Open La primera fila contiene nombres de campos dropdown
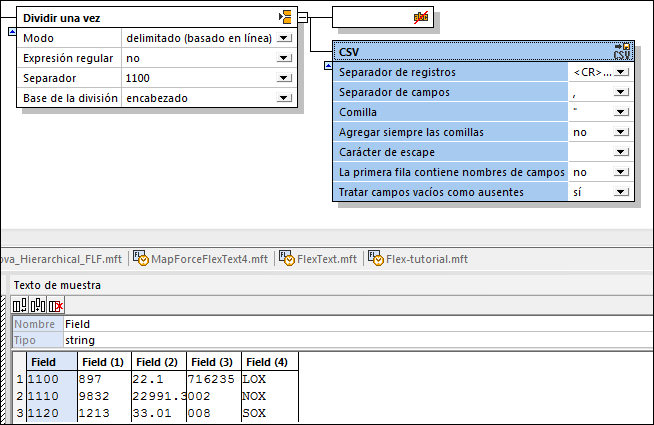 click(621, 172)
